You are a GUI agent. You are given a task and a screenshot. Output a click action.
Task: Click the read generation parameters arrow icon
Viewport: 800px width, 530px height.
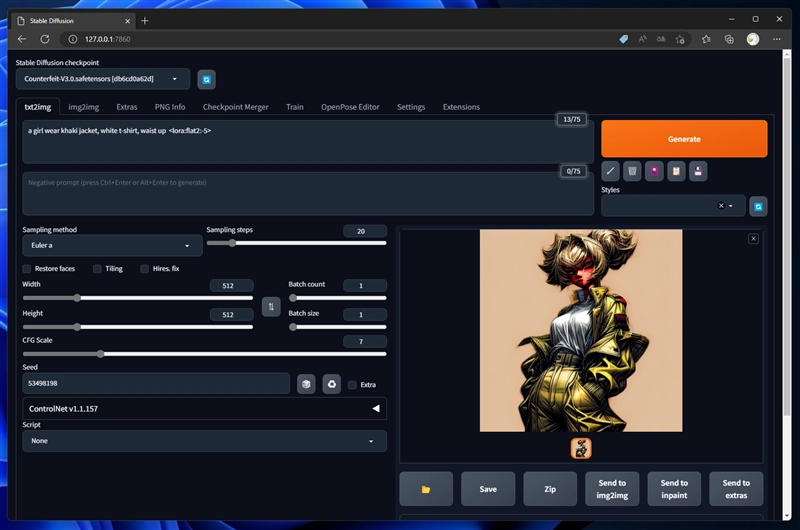[610, 171]
